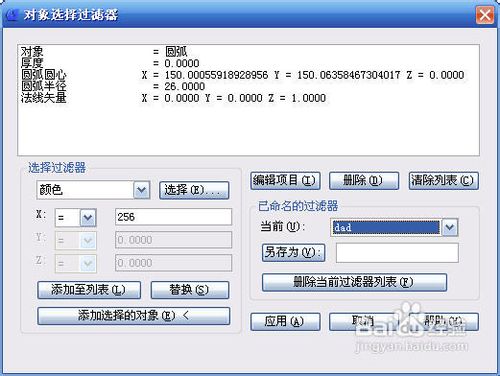Click the 应用(A) button
500x376 pixels.
click(x=285, y=321)
